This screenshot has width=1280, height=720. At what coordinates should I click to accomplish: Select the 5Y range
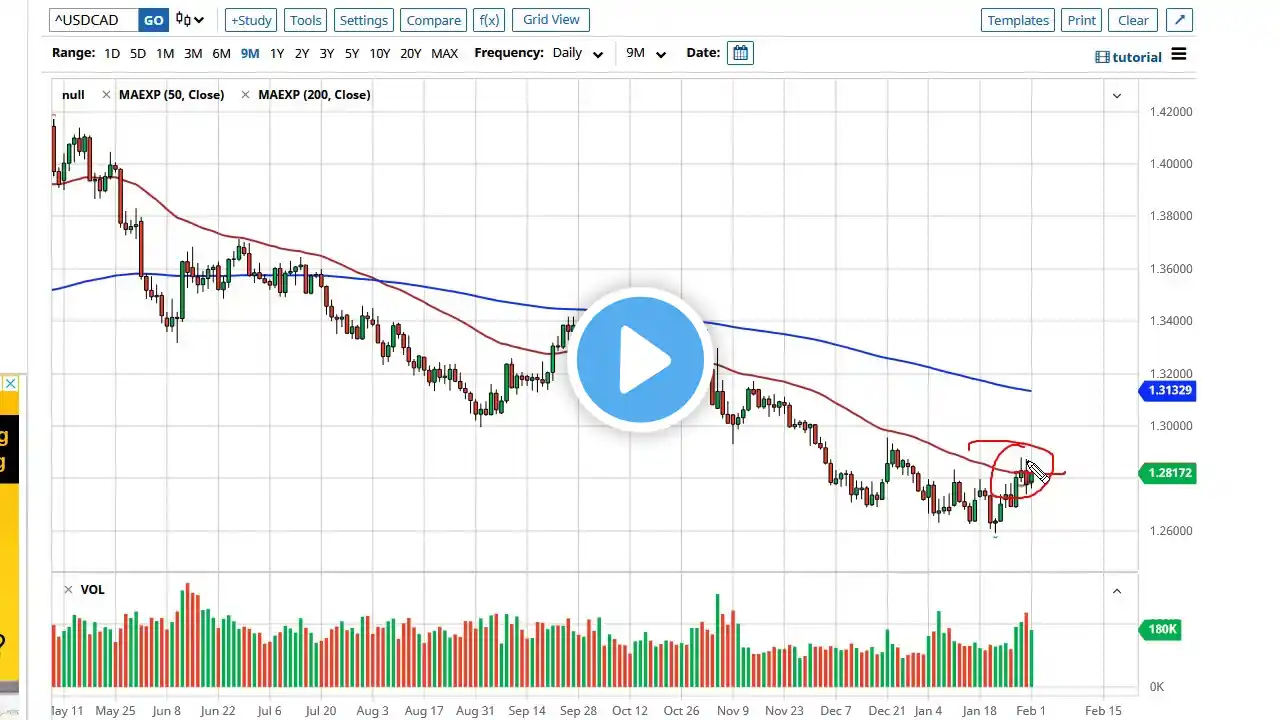[x=352, y=53]
